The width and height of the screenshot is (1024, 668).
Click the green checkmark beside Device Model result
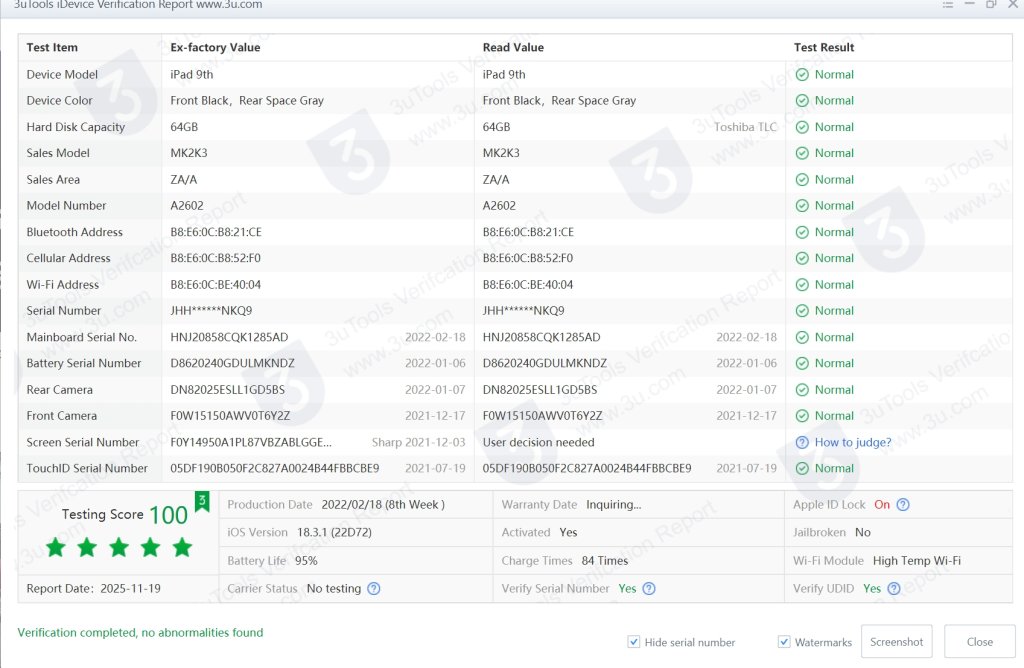pos(801,74)
